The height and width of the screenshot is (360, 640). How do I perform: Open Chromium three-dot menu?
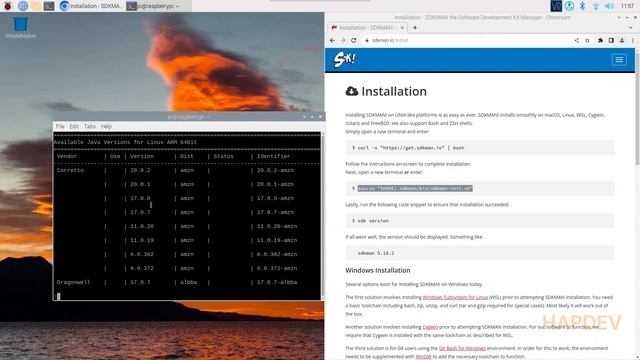click(x=633, y=40)
